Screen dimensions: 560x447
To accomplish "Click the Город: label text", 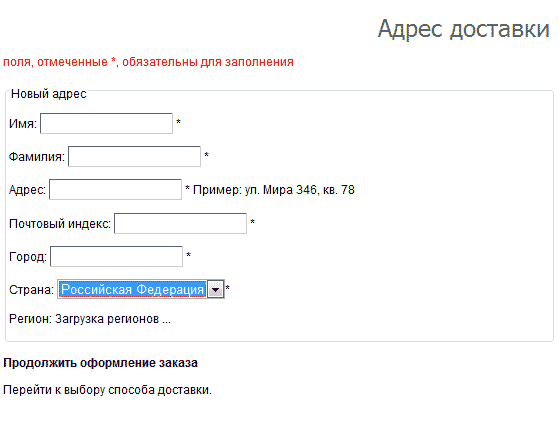I will [28, 257].
